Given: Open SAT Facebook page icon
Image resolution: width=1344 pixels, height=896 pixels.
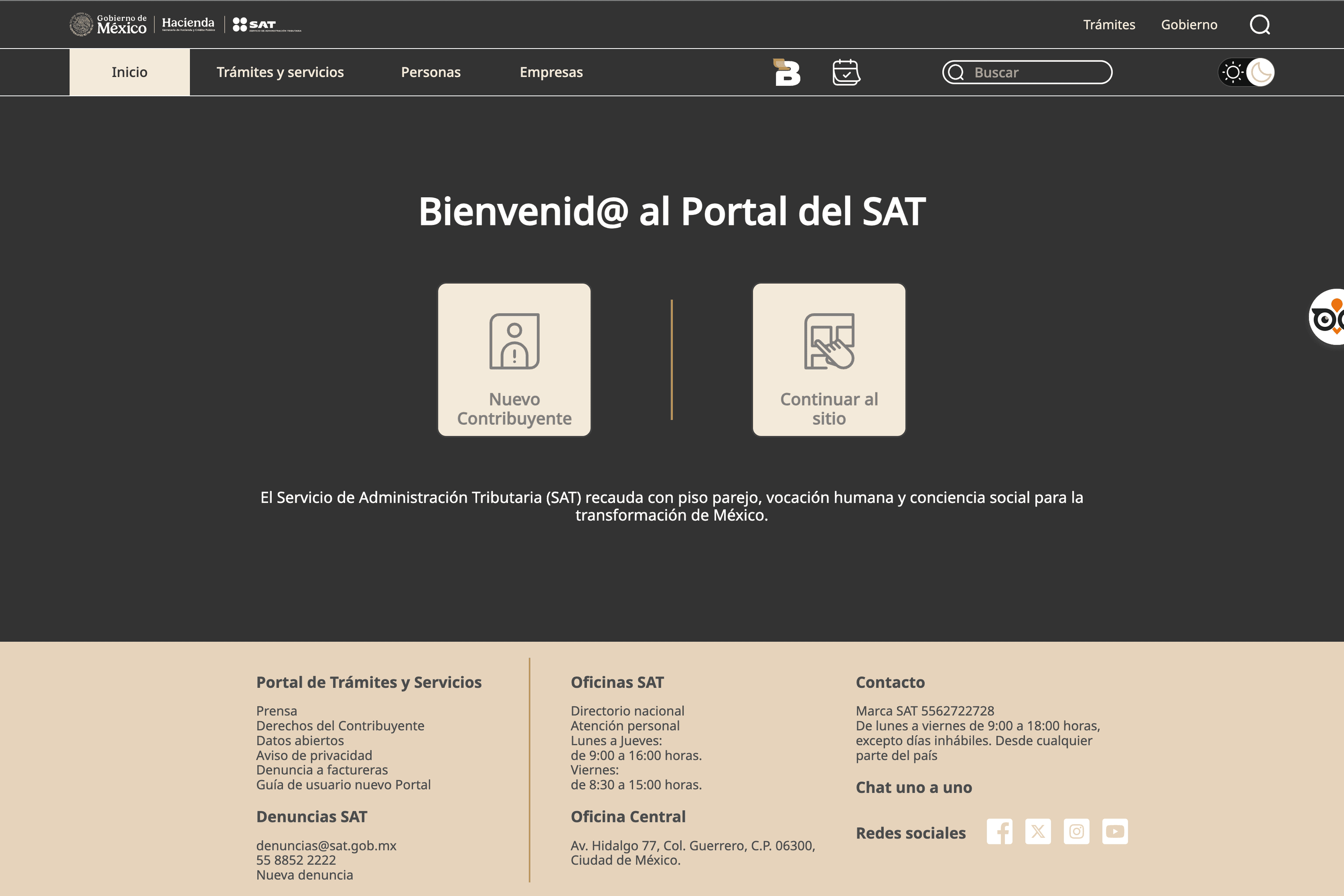Looking at the screenshot, I should tap(999, 831).
